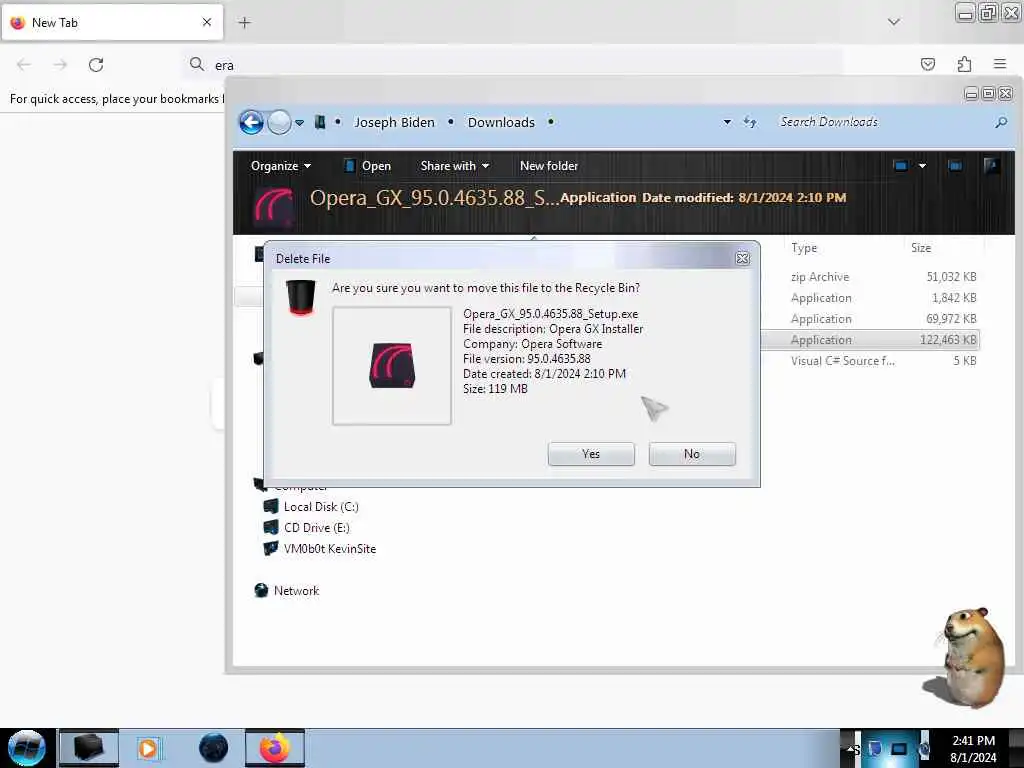Screen dimensions: 1024x768
Task: Expand the Share with menu
Action: coord(455,166)
